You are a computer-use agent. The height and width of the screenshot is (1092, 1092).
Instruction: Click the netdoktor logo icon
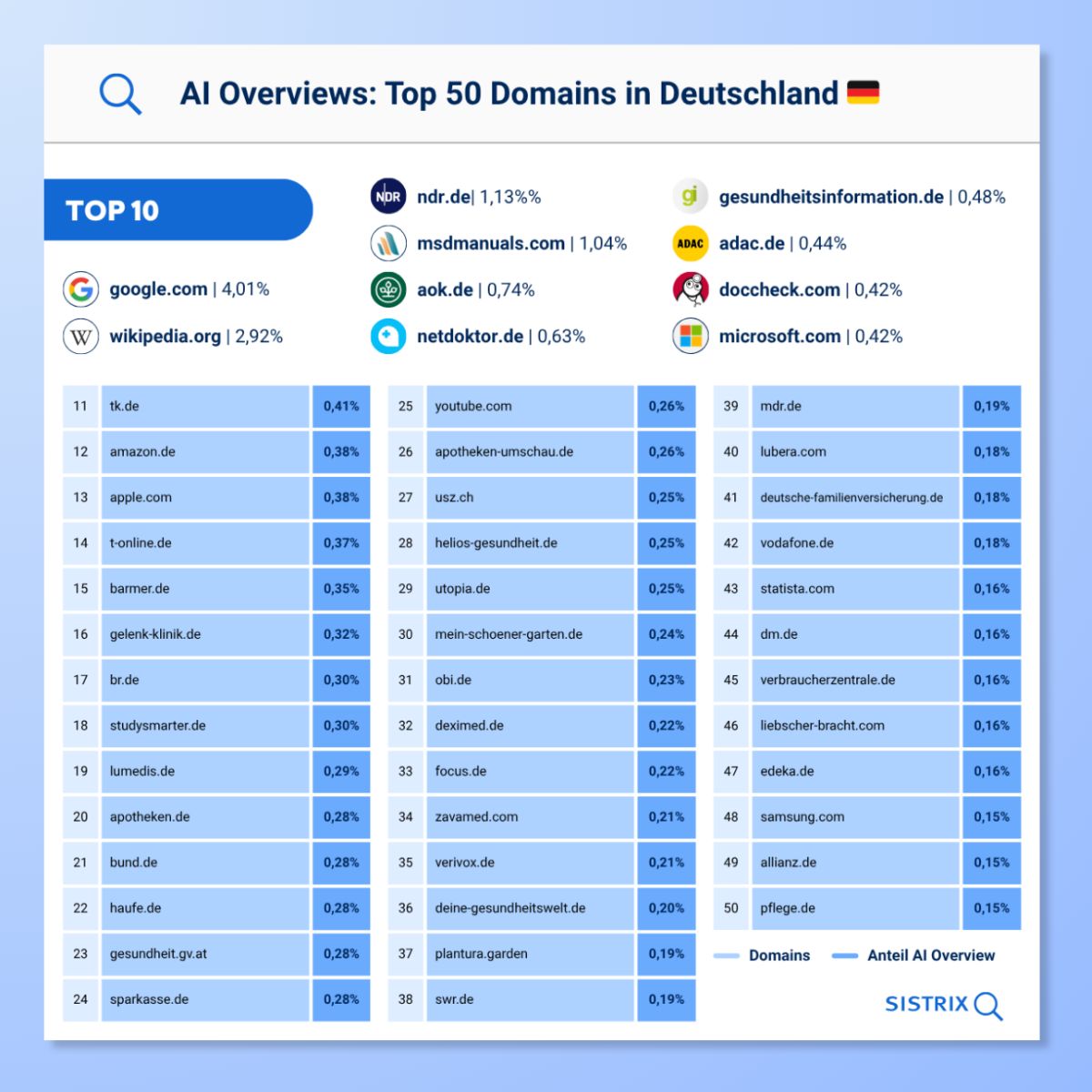coord(389,336)
